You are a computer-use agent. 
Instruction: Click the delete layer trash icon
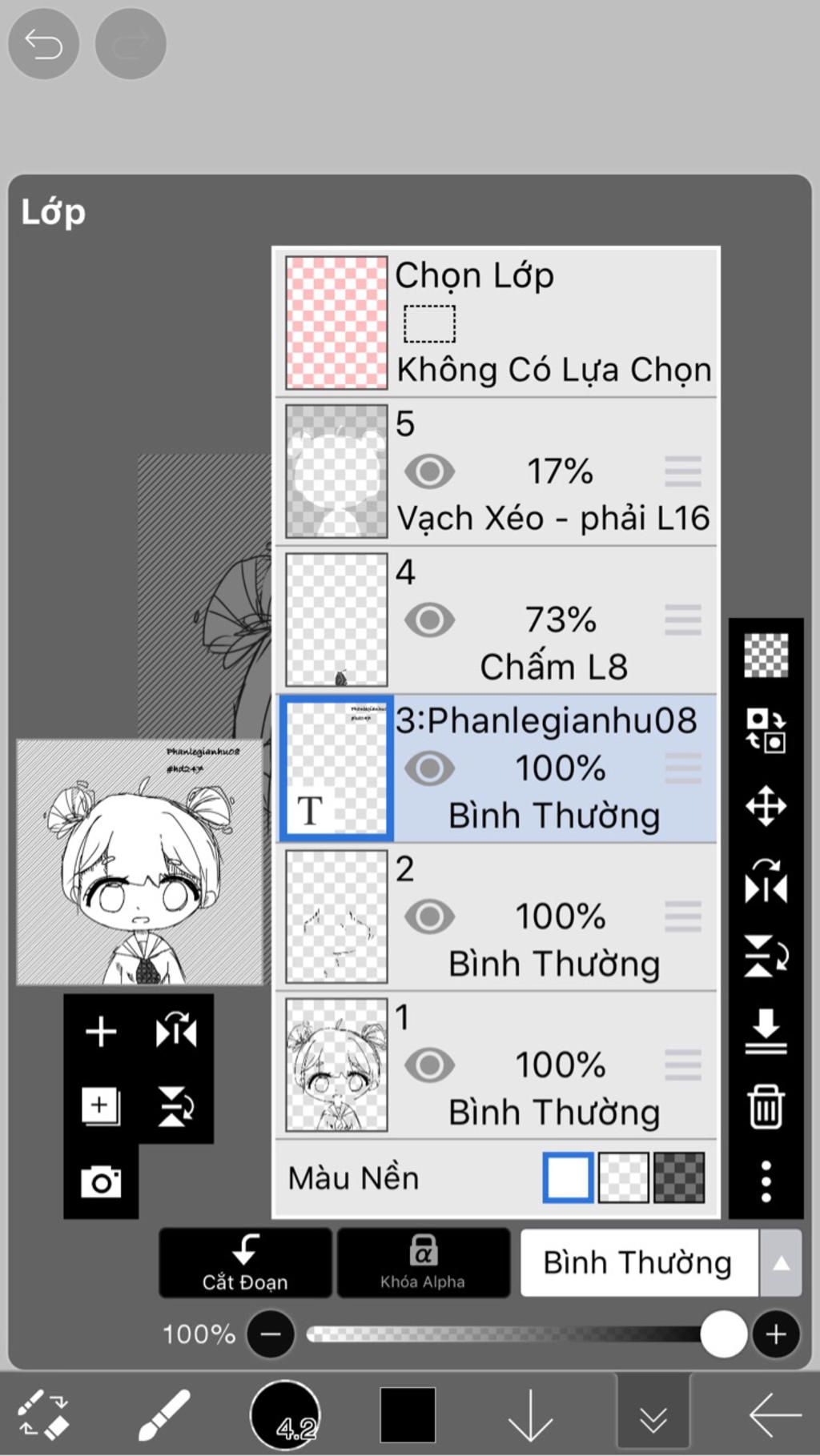click(766, 1107)
